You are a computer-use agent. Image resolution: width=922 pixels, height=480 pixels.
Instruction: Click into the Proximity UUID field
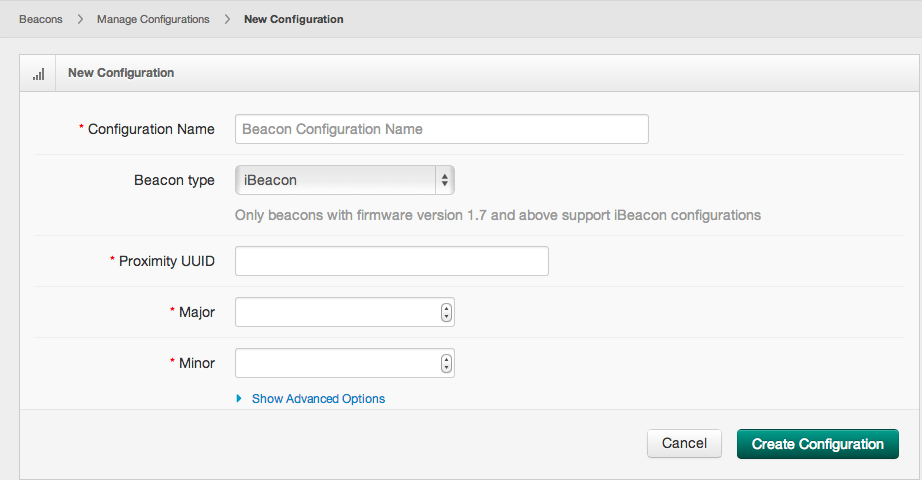(392, 261)
